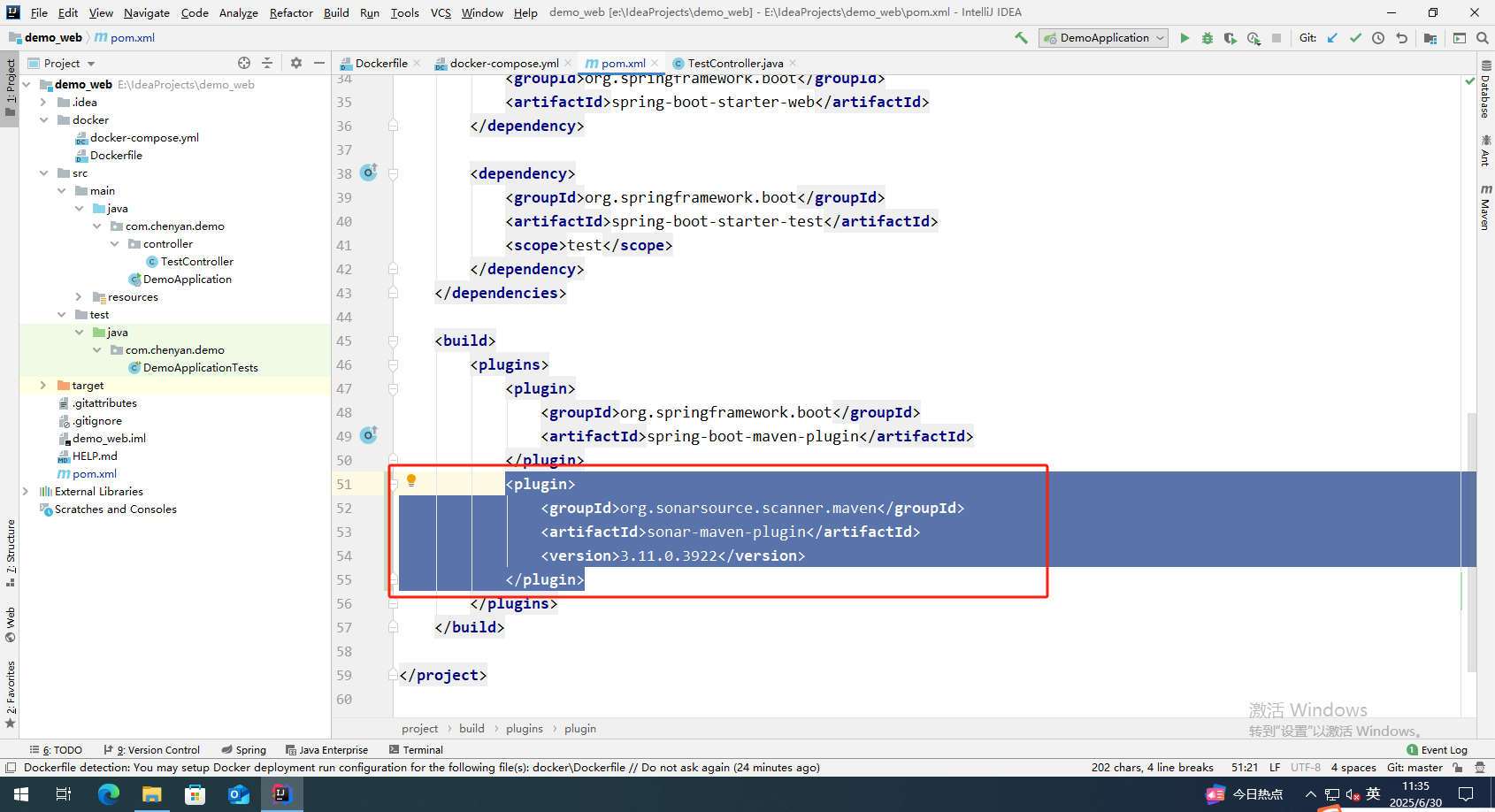Show Git history clock icon
The width and height of the screenshot is (1495, 812).
tap(1378, 38)
